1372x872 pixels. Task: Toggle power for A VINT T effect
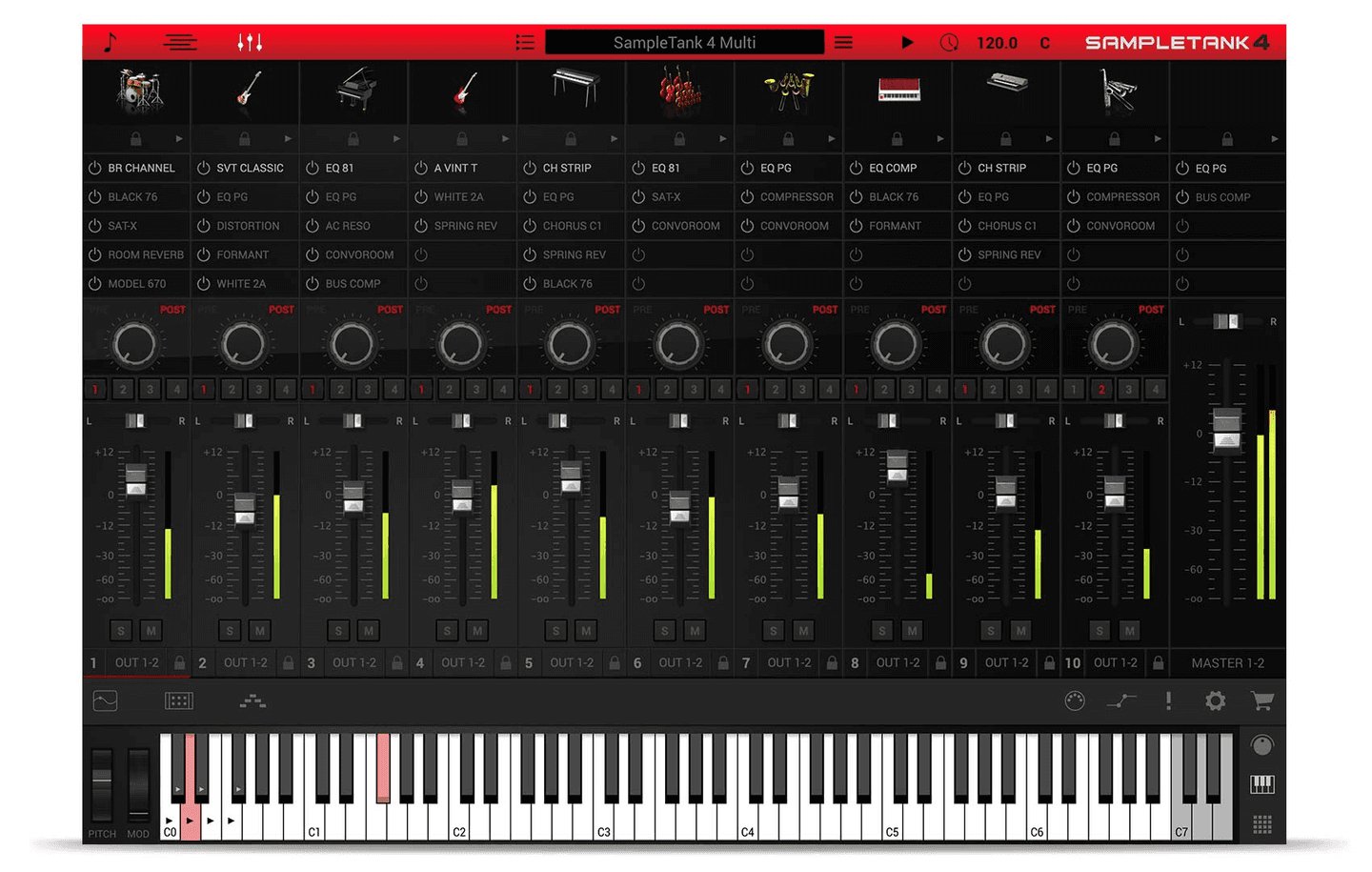pos(421,168)
